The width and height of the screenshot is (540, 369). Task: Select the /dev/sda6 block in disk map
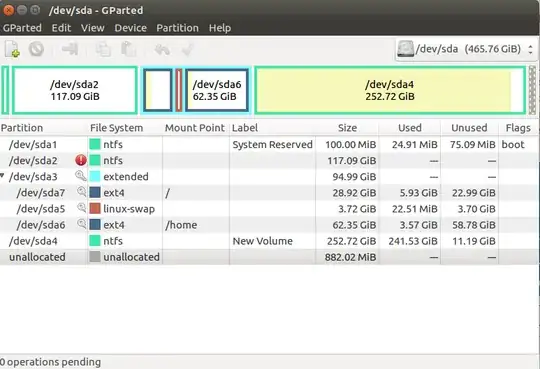[x=217, y=90]
